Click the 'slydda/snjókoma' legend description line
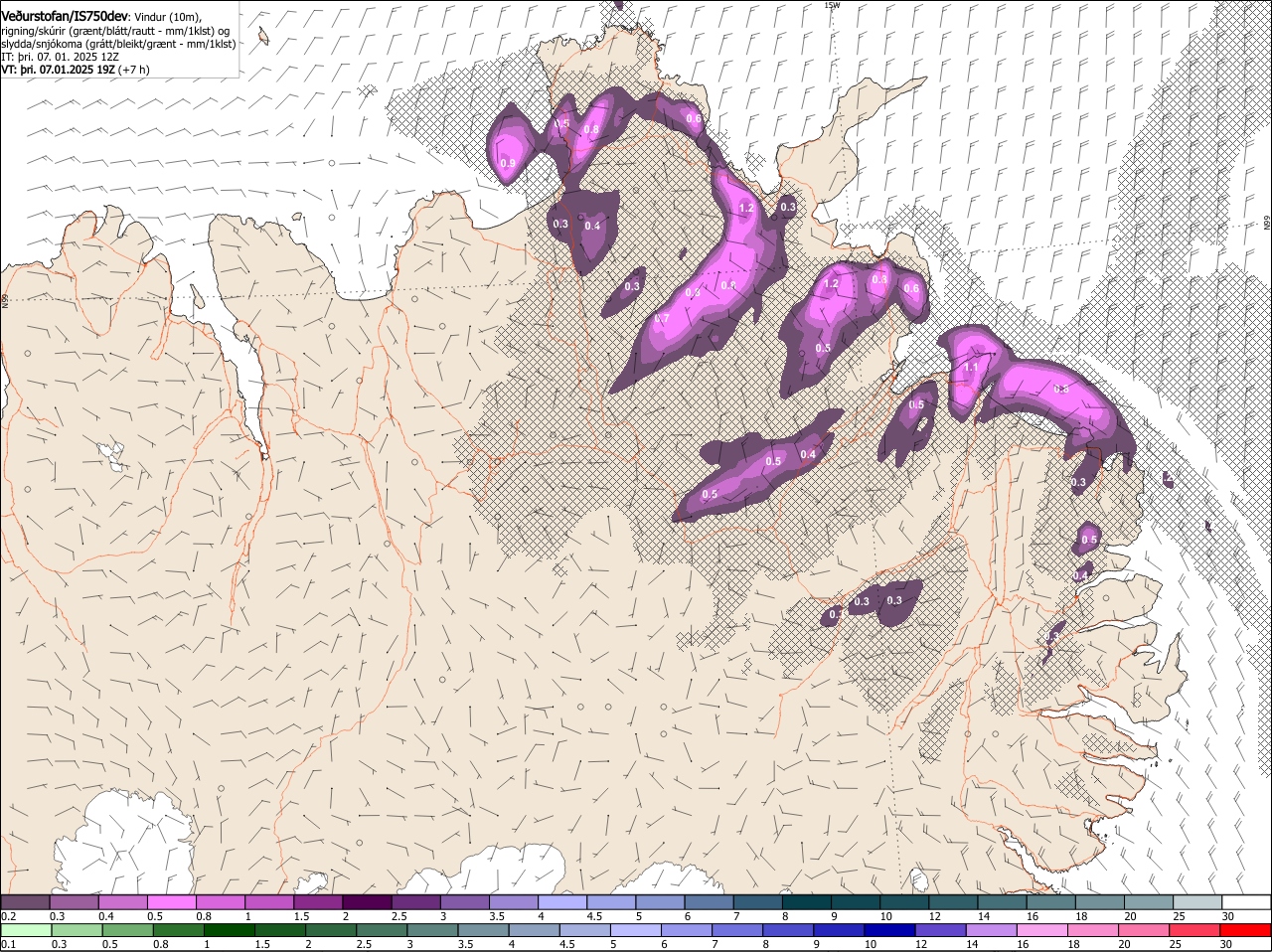Viewport: 1272px width, 952px height. 118,44
